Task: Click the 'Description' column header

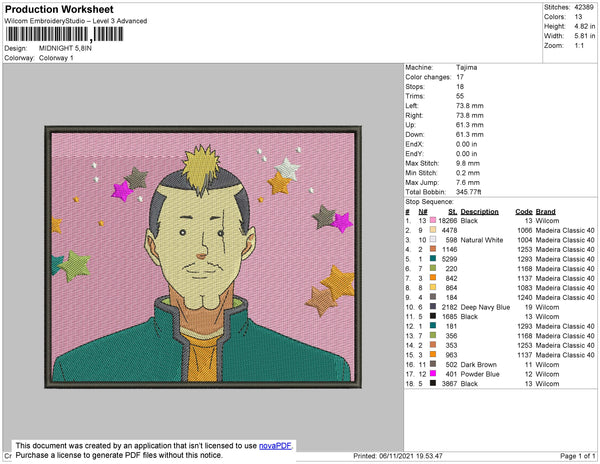Action: point(479,212)
